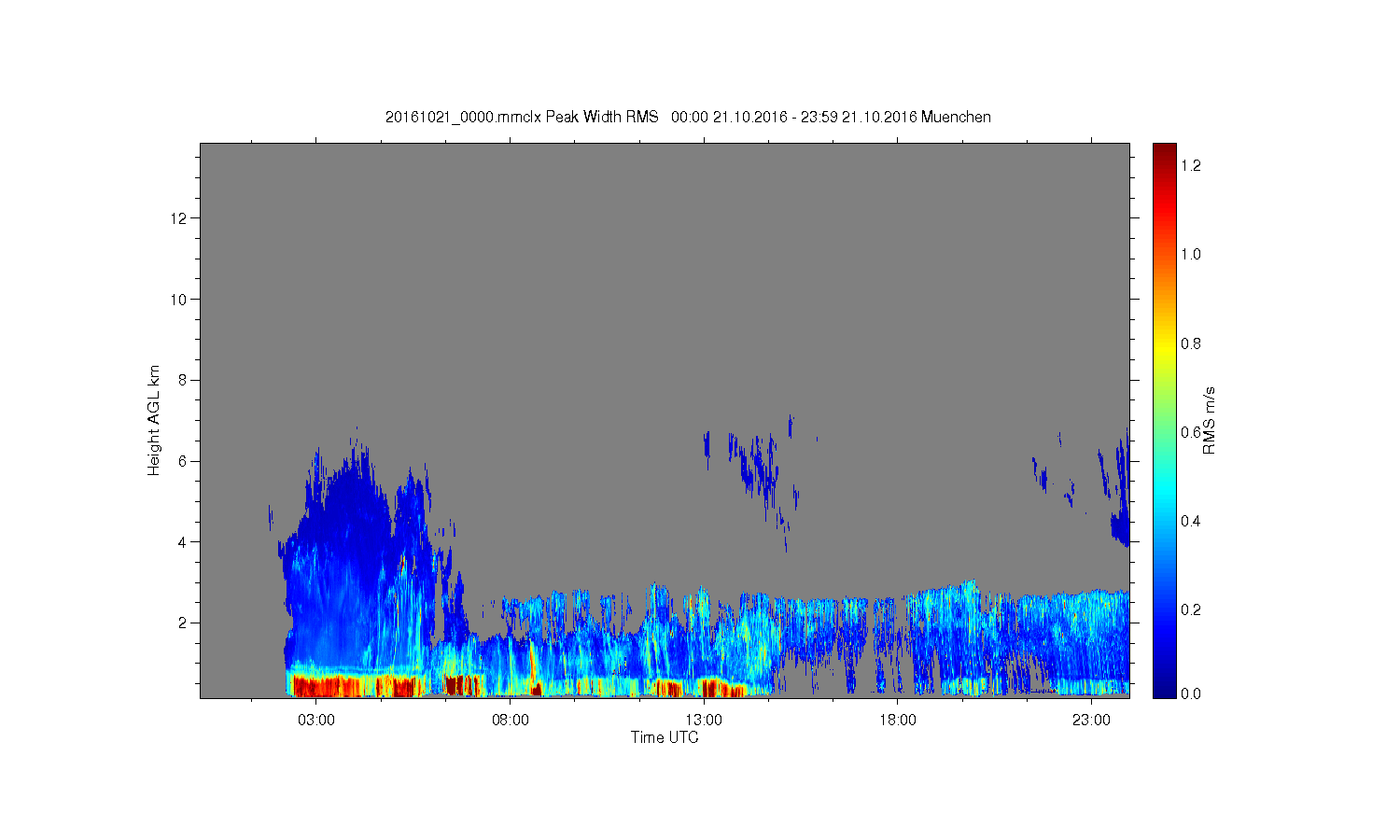The height and width of the screenshot is (840, 1400).
Task: Click the height tick label '6'
Action: [184, 461]
